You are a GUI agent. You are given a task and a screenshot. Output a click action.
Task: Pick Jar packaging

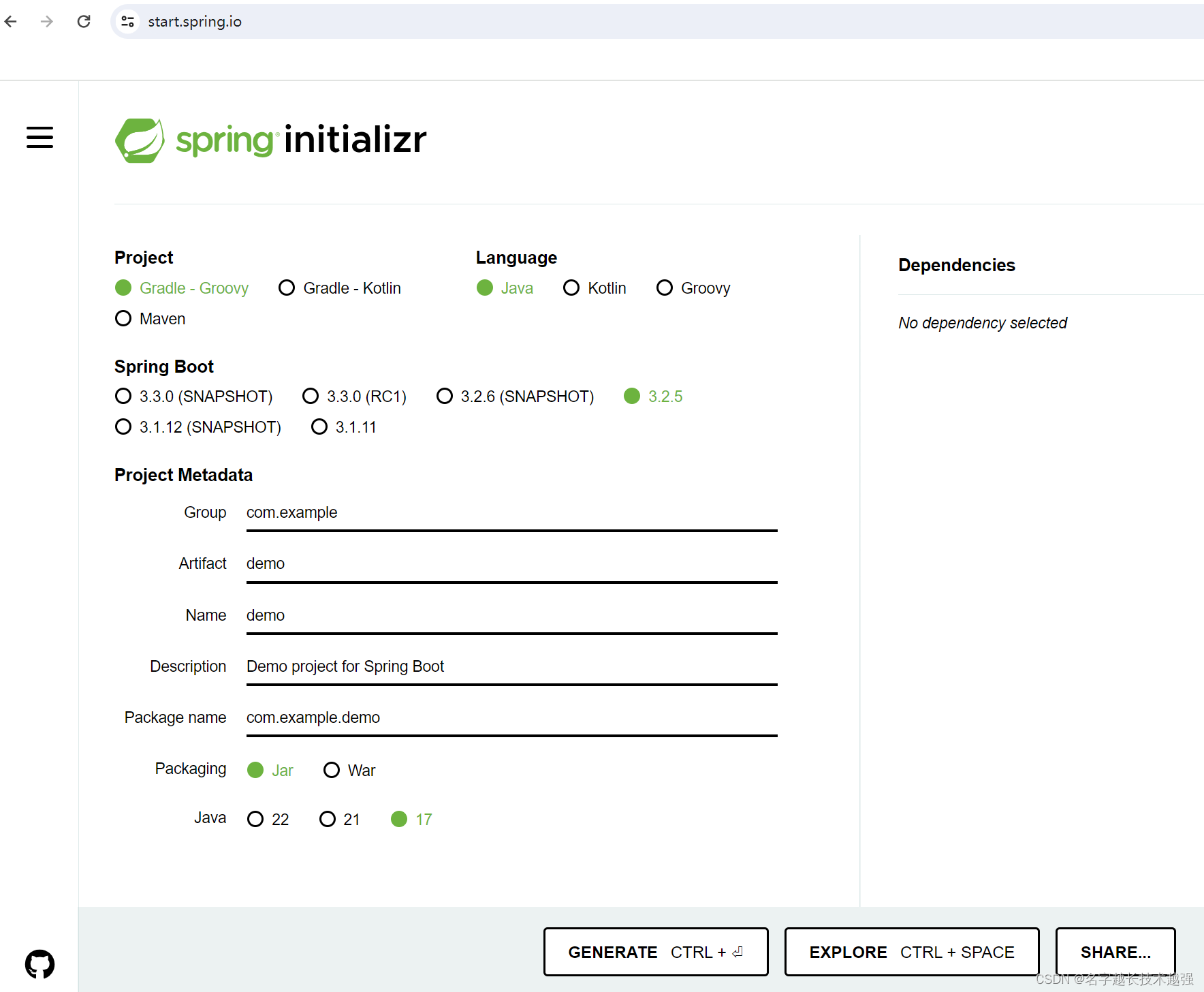pos(270,771)
